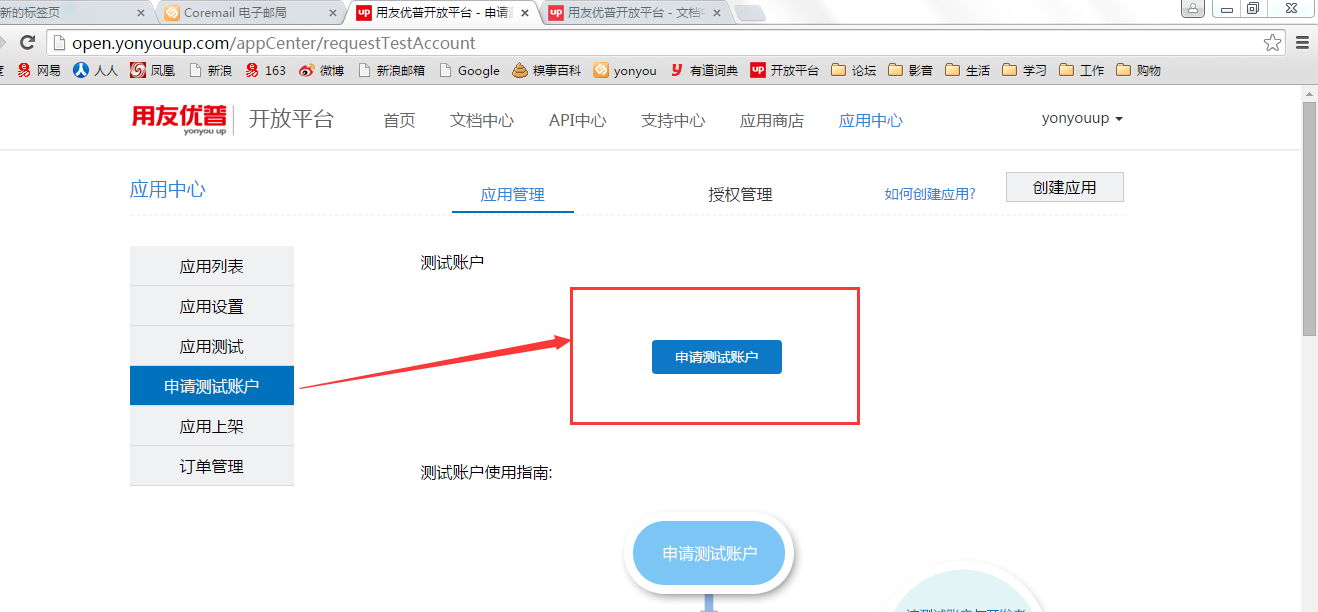This screenshot has width=1318, height=612.
Task: Open the 工作 bookmark folder
Action: pos(1081,70)
